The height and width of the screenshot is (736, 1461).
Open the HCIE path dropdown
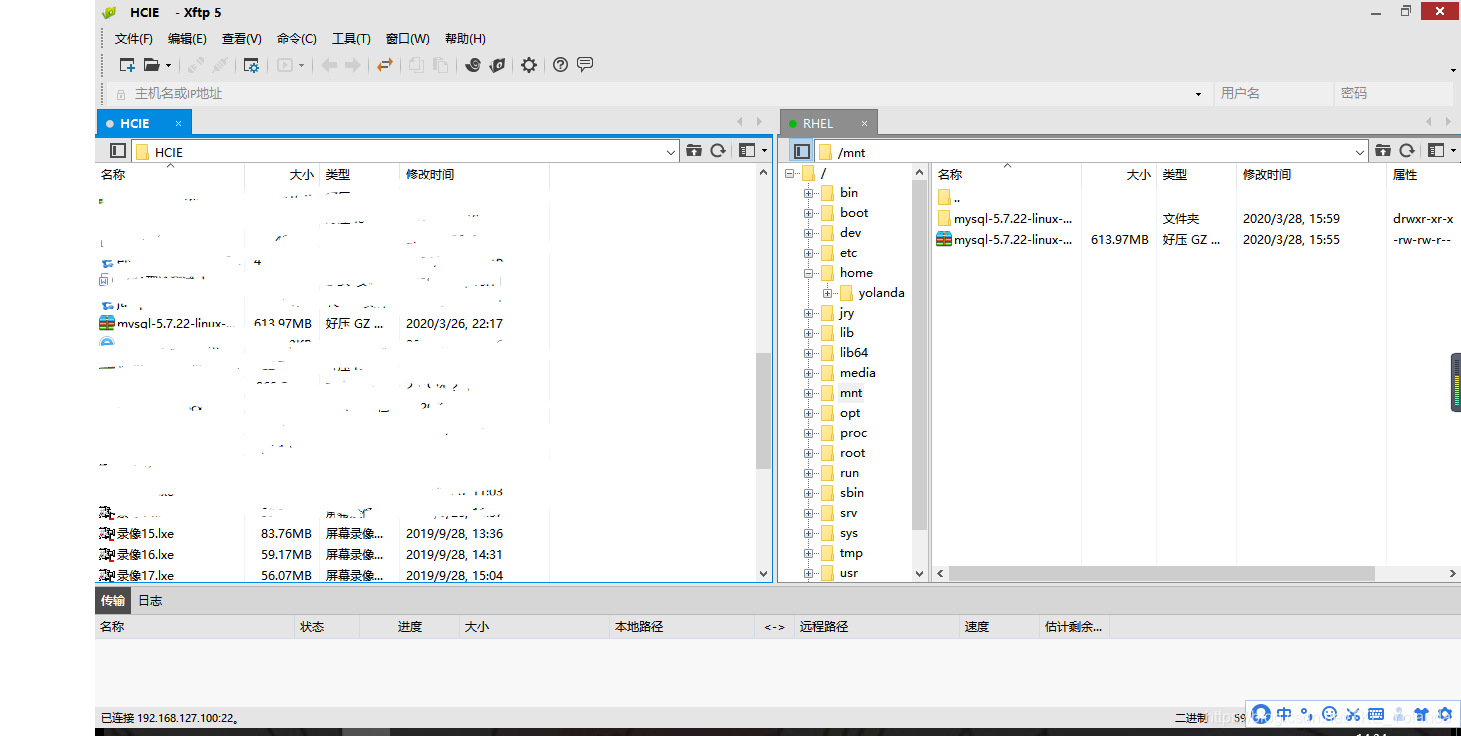(x=671, y=152)
